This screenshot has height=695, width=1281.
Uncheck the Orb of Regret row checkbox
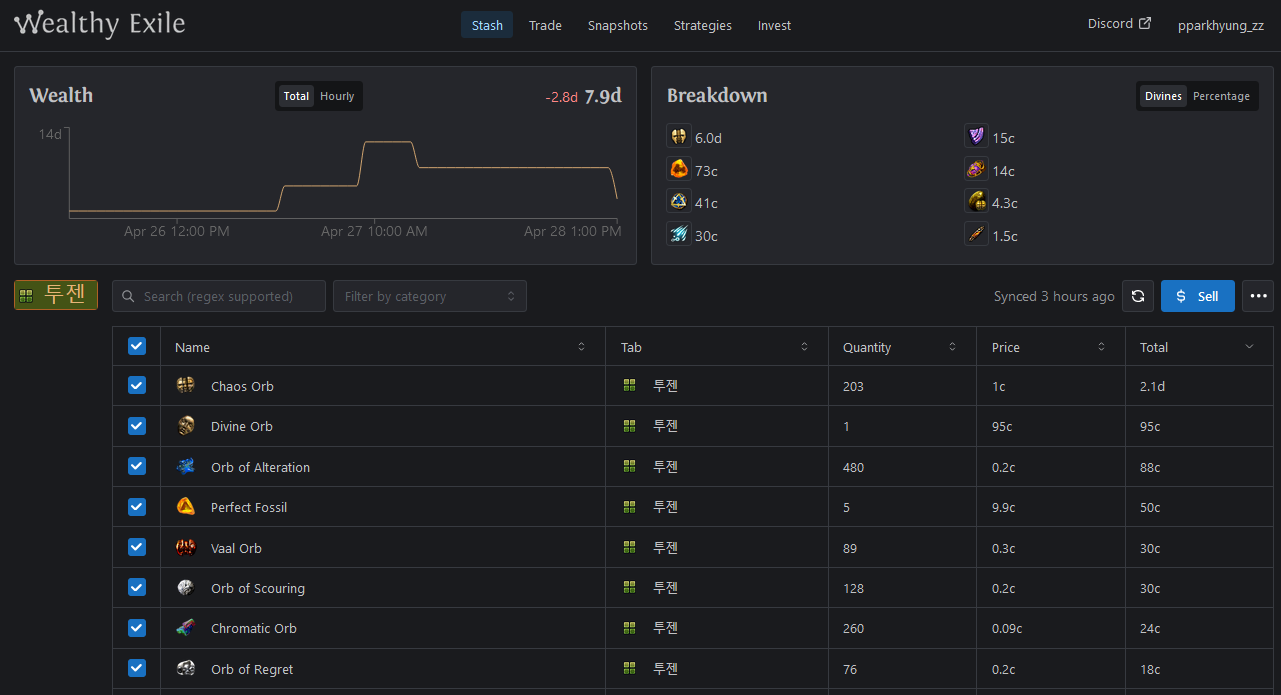[137, 668]
